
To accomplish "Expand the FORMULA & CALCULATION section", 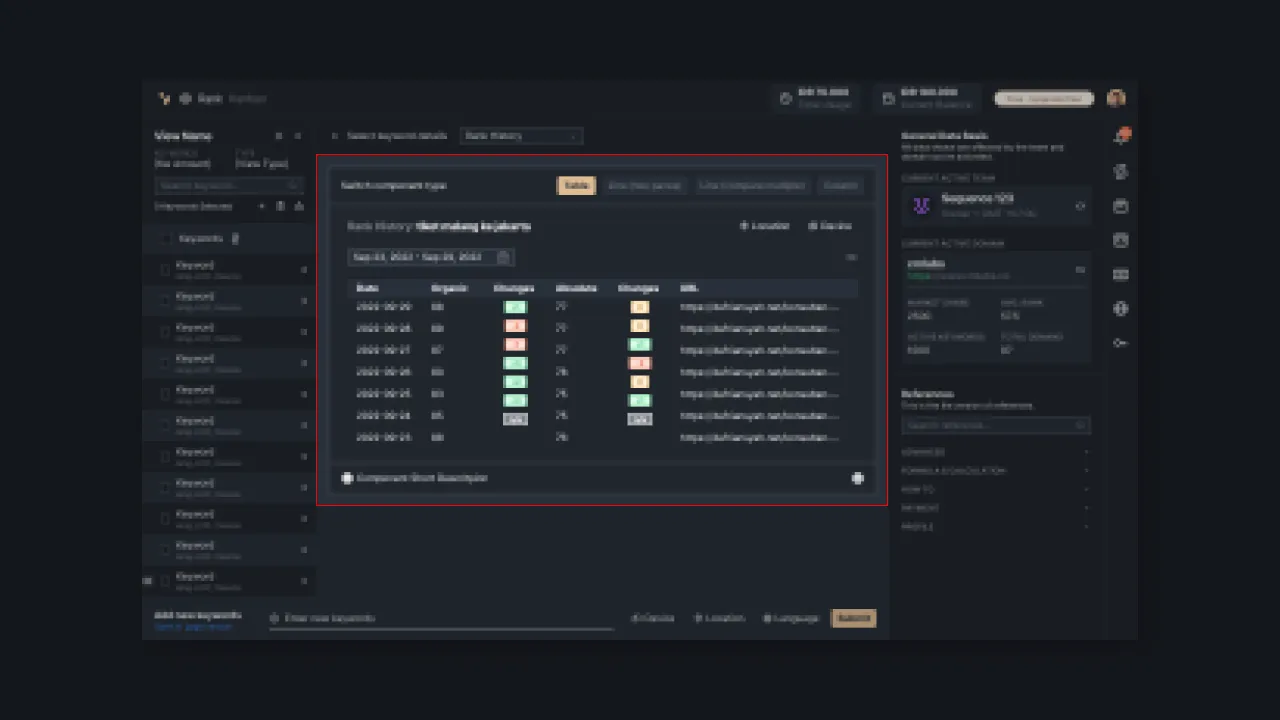I will click(994, 471).
